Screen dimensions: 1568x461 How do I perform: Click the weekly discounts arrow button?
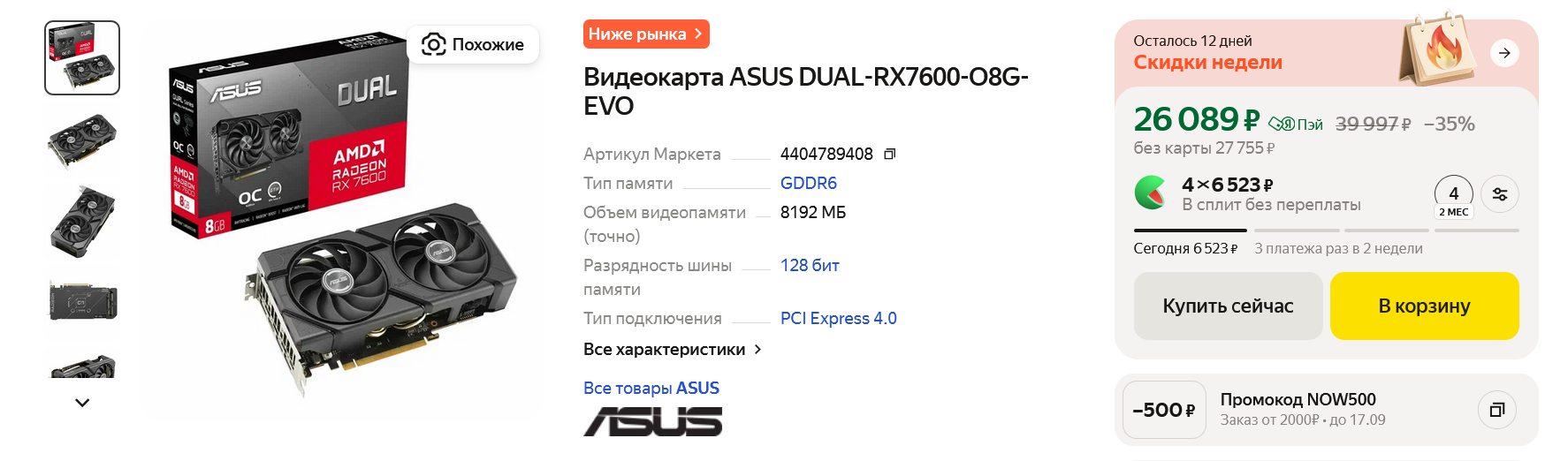pyautogui.click(x=1503, y=53)
